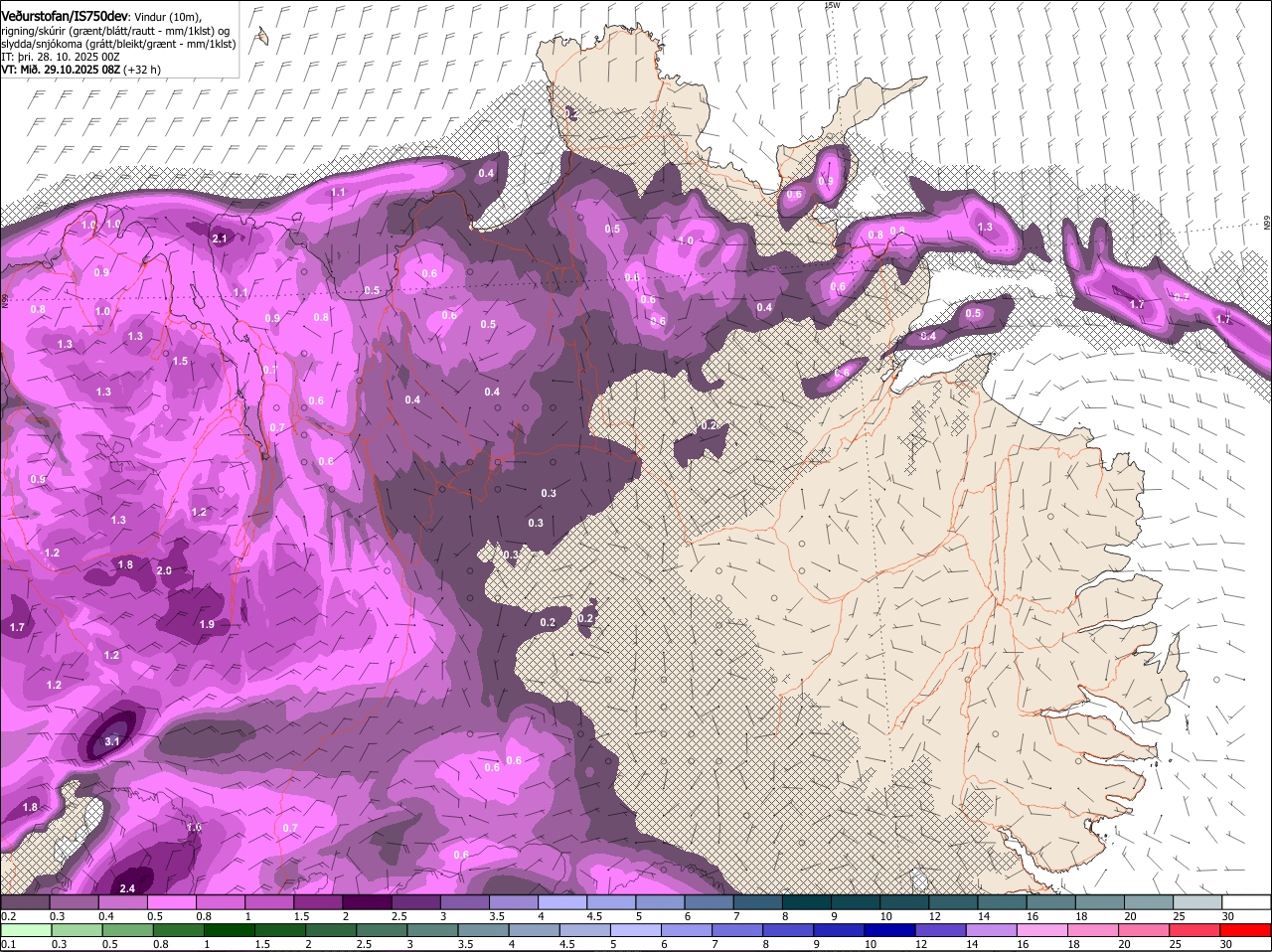This screenshot has height=952, width=1272.
Task: Click the 0.1 label in rain legend
Action: pos(8,944)
